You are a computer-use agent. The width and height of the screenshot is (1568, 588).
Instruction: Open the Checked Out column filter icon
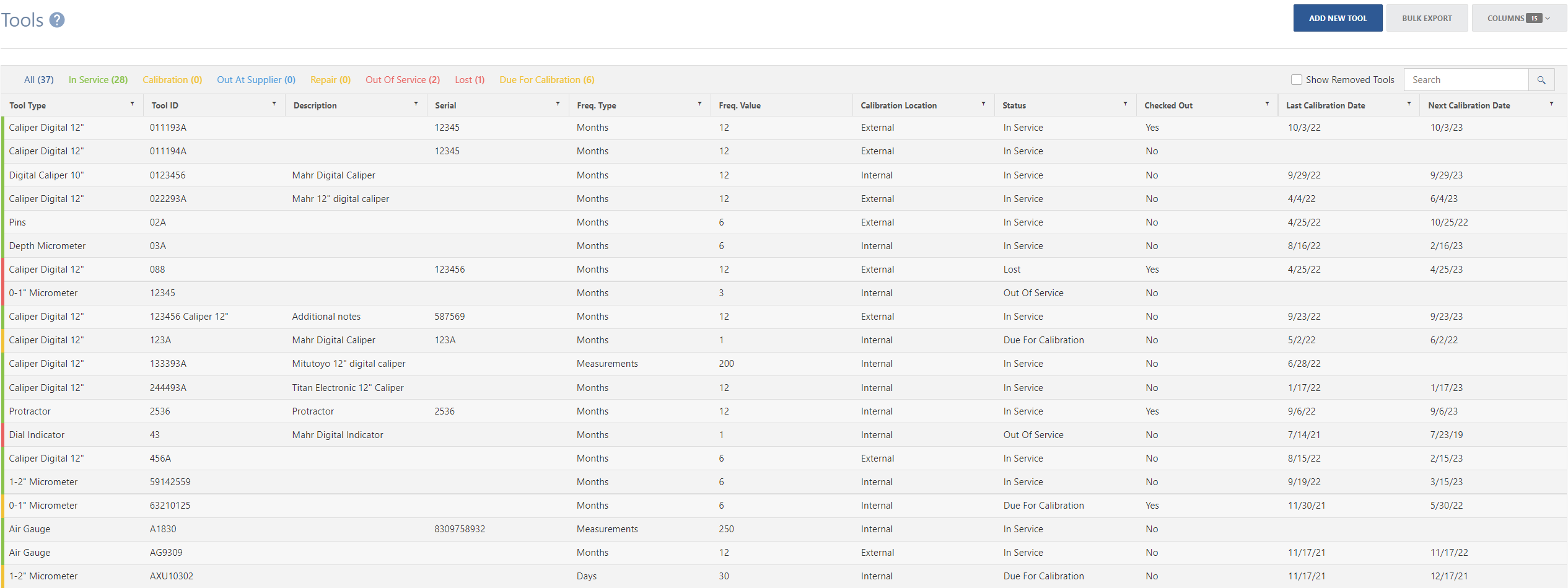(x=1267, y=104)
